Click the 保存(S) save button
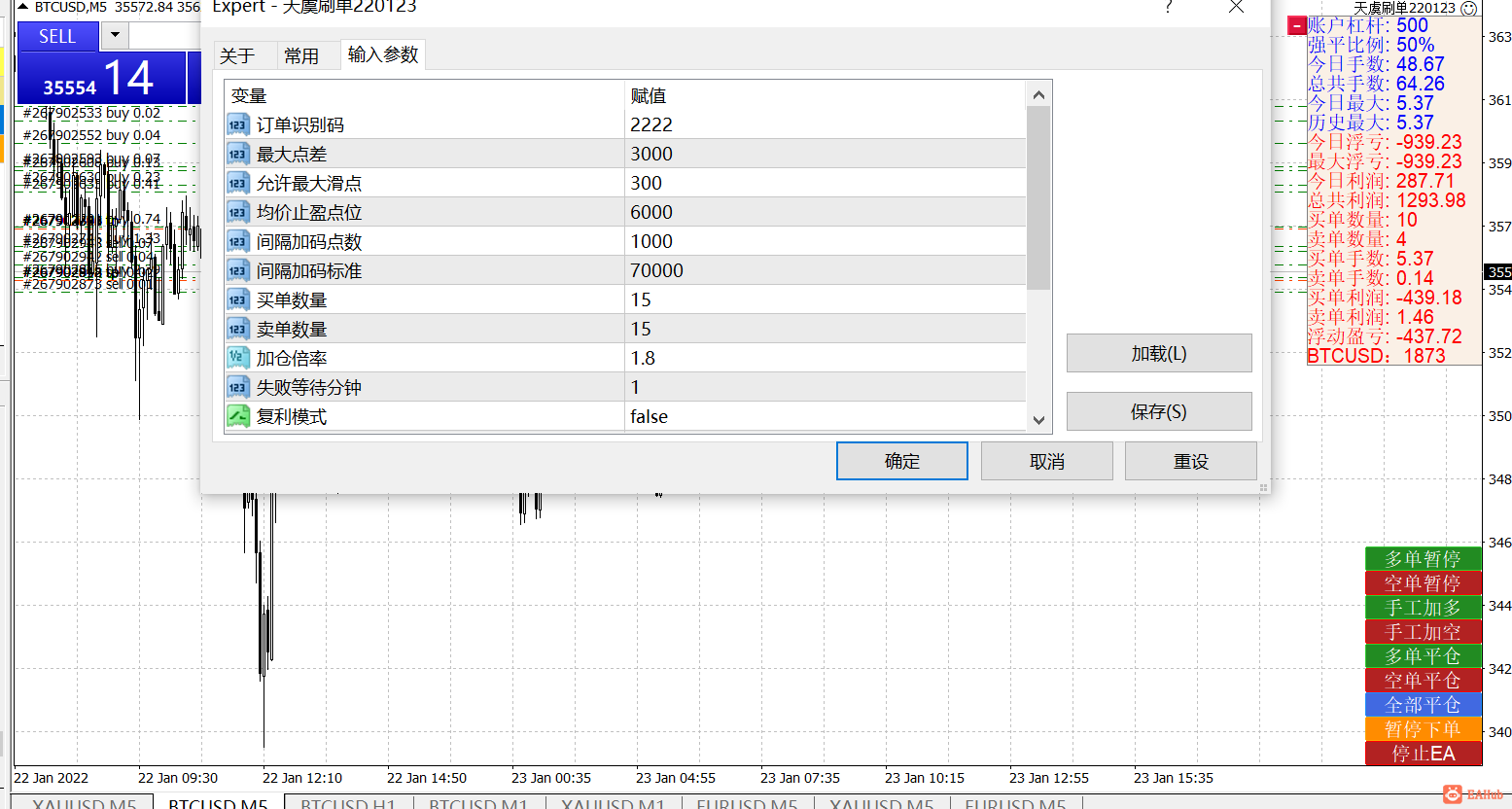This screenshot has width=1512, height=809. tap(1159, 411)
